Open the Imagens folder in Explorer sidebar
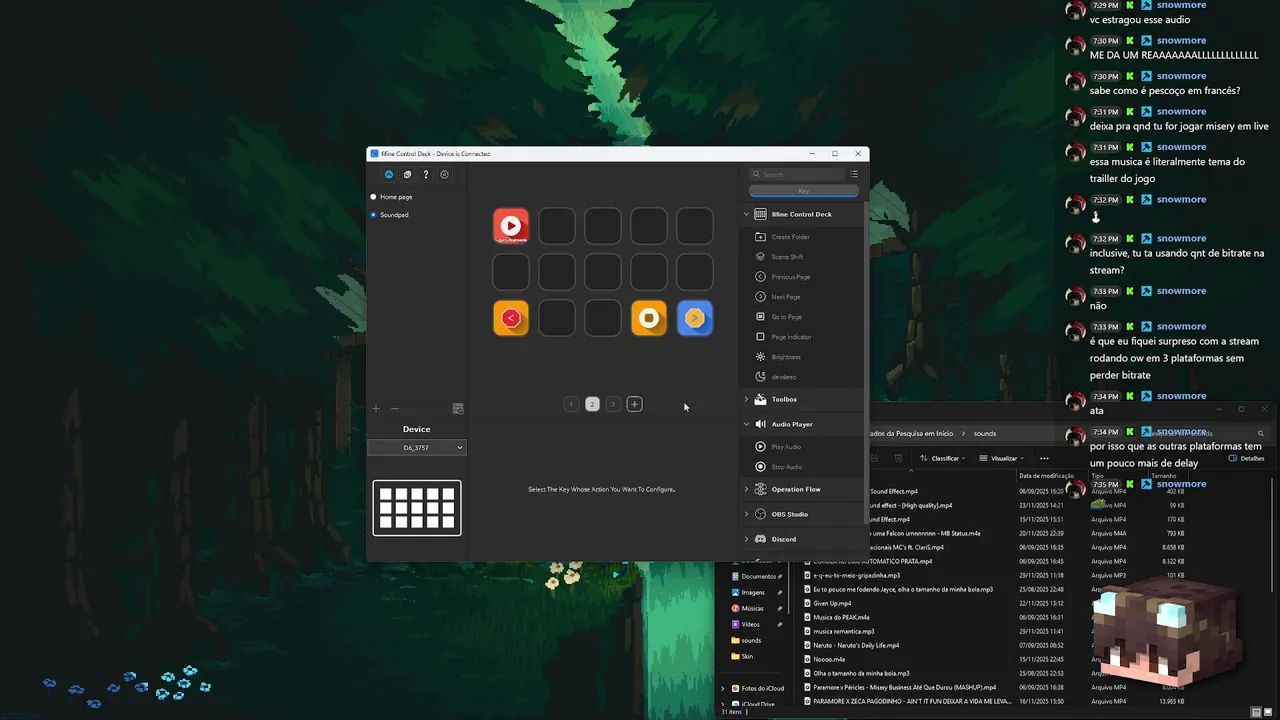 (x=749, y=592)
